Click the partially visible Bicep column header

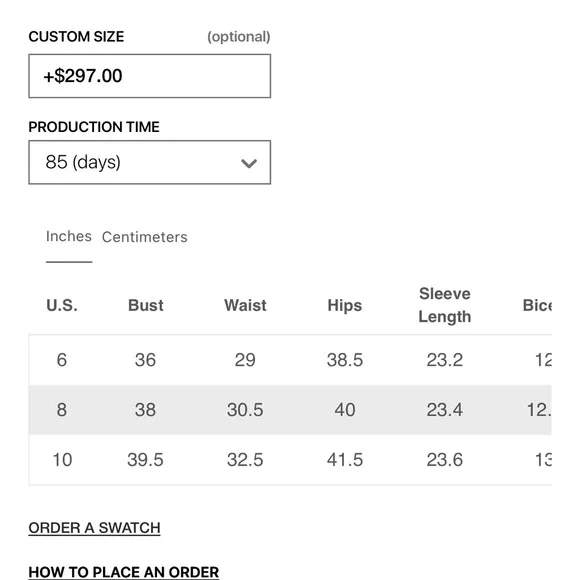pyautogui.click(x=537, y=306)
